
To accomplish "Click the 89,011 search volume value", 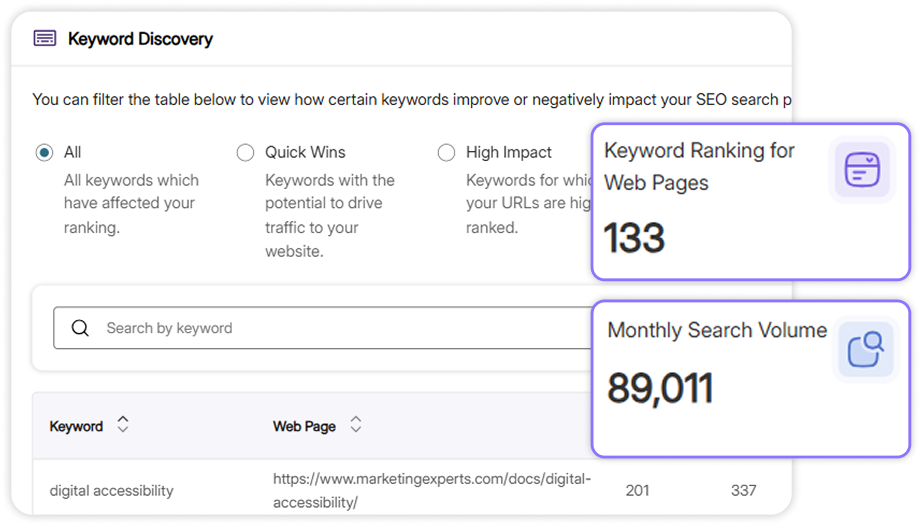I will coord(660,389).
